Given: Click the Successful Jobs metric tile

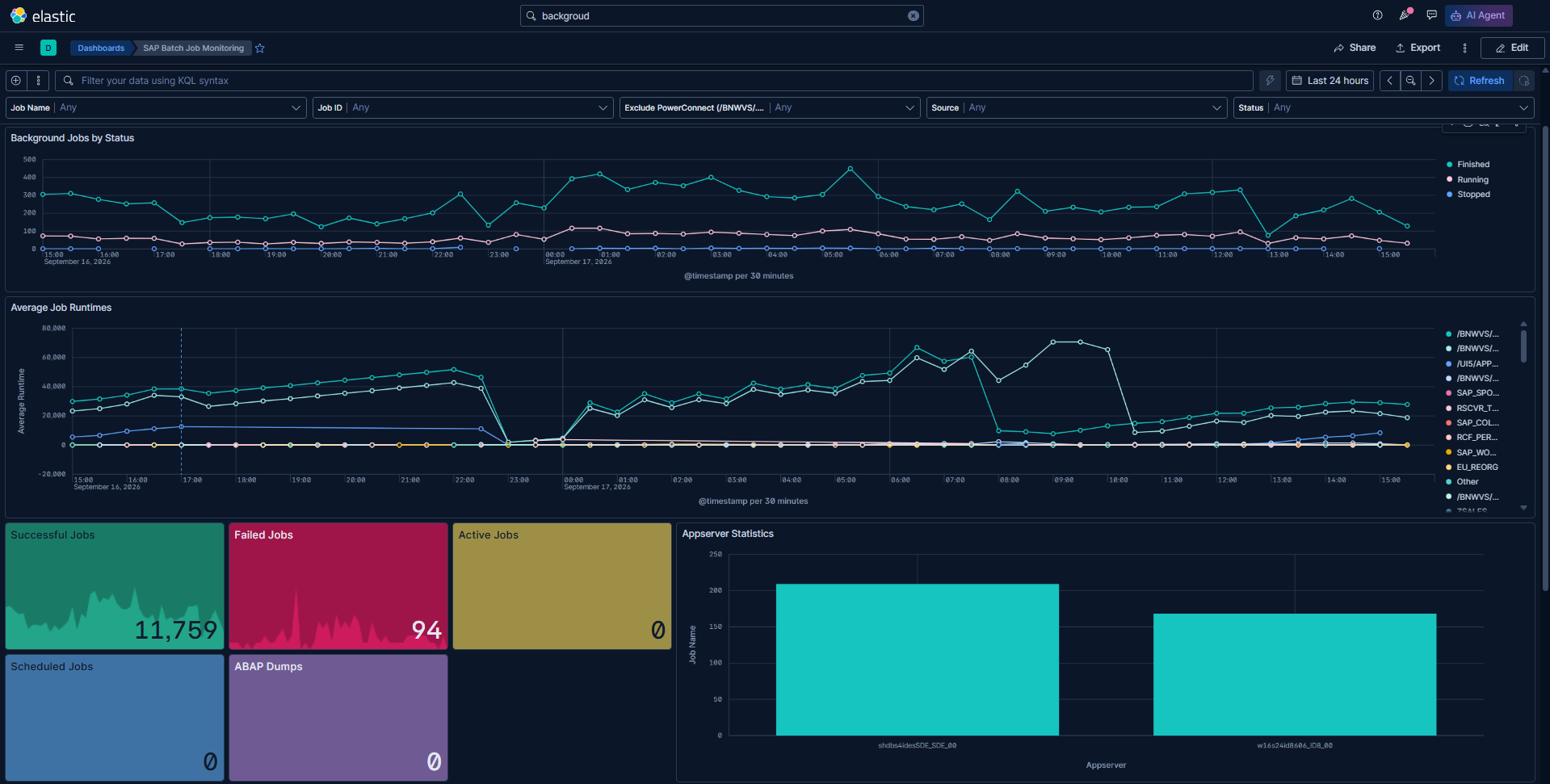Looking at the screenshot, I should (115, 586).
